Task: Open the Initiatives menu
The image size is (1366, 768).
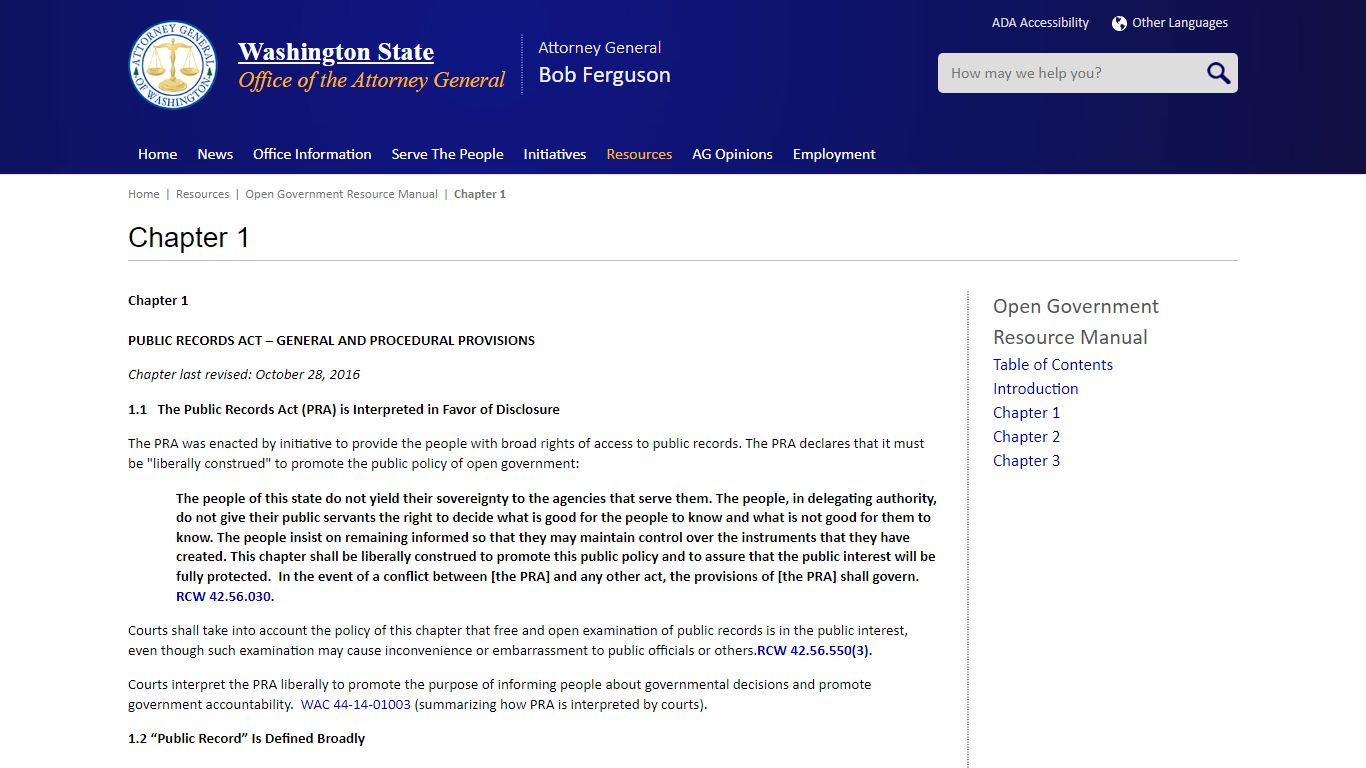Action: [554, 154]
